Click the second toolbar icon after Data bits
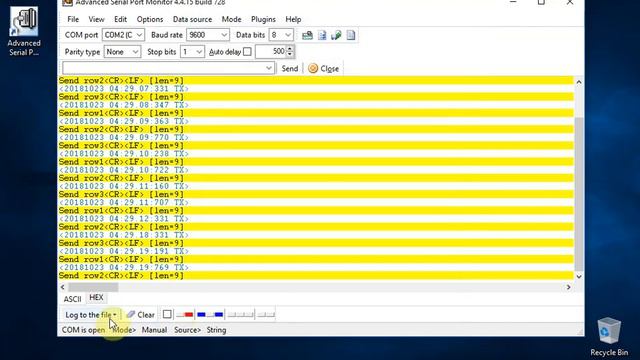The height and width of the screenshot is (360, 640). pos(322,35)
